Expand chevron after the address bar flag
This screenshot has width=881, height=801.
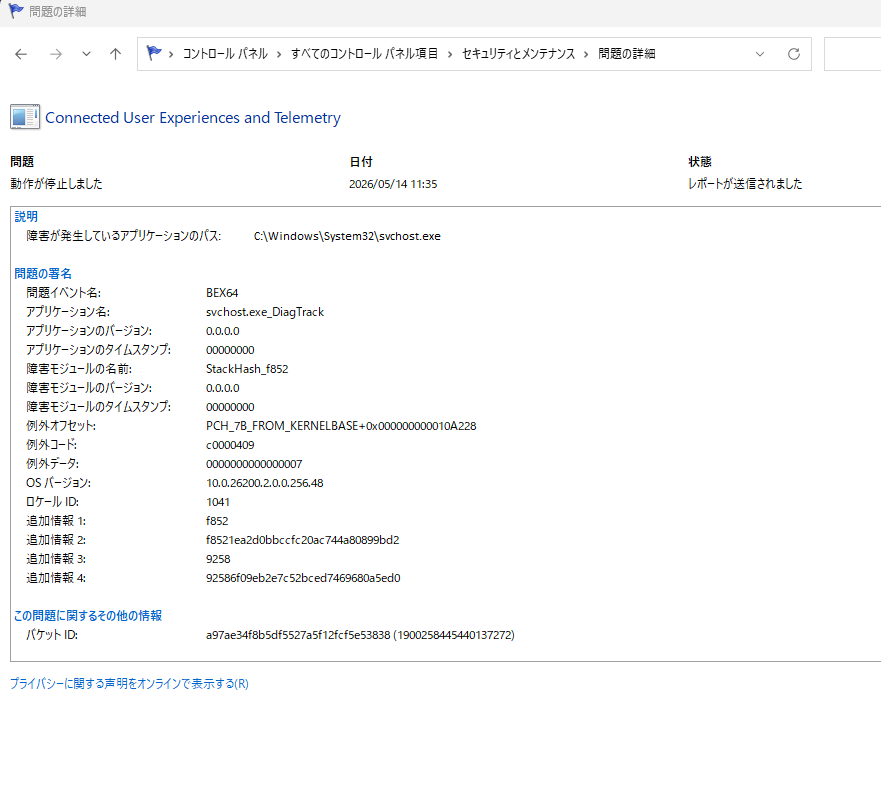171,54
